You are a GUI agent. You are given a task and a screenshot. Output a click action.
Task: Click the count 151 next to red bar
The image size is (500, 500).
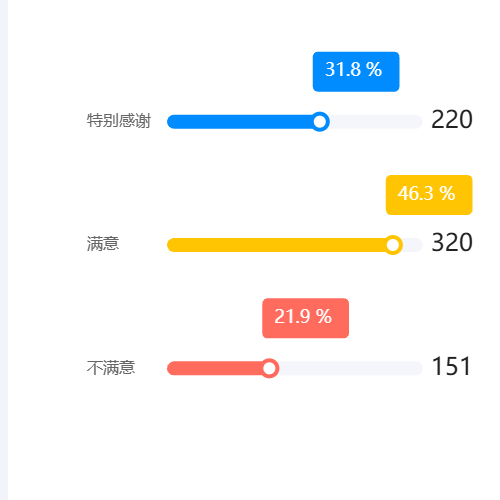[x=451, y=366]
